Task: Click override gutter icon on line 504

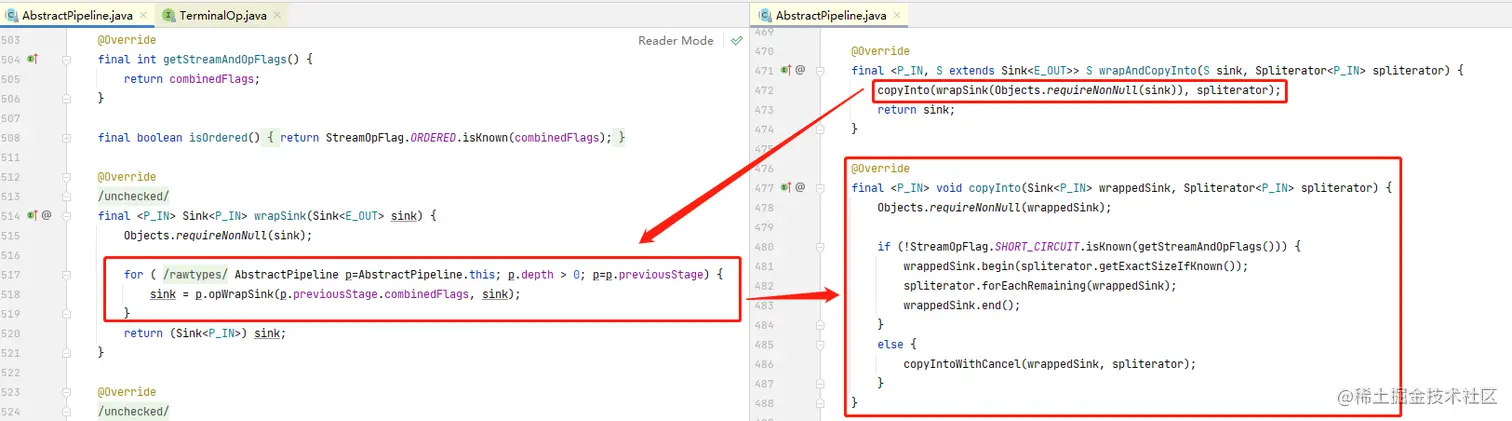Action: [33, 59]
